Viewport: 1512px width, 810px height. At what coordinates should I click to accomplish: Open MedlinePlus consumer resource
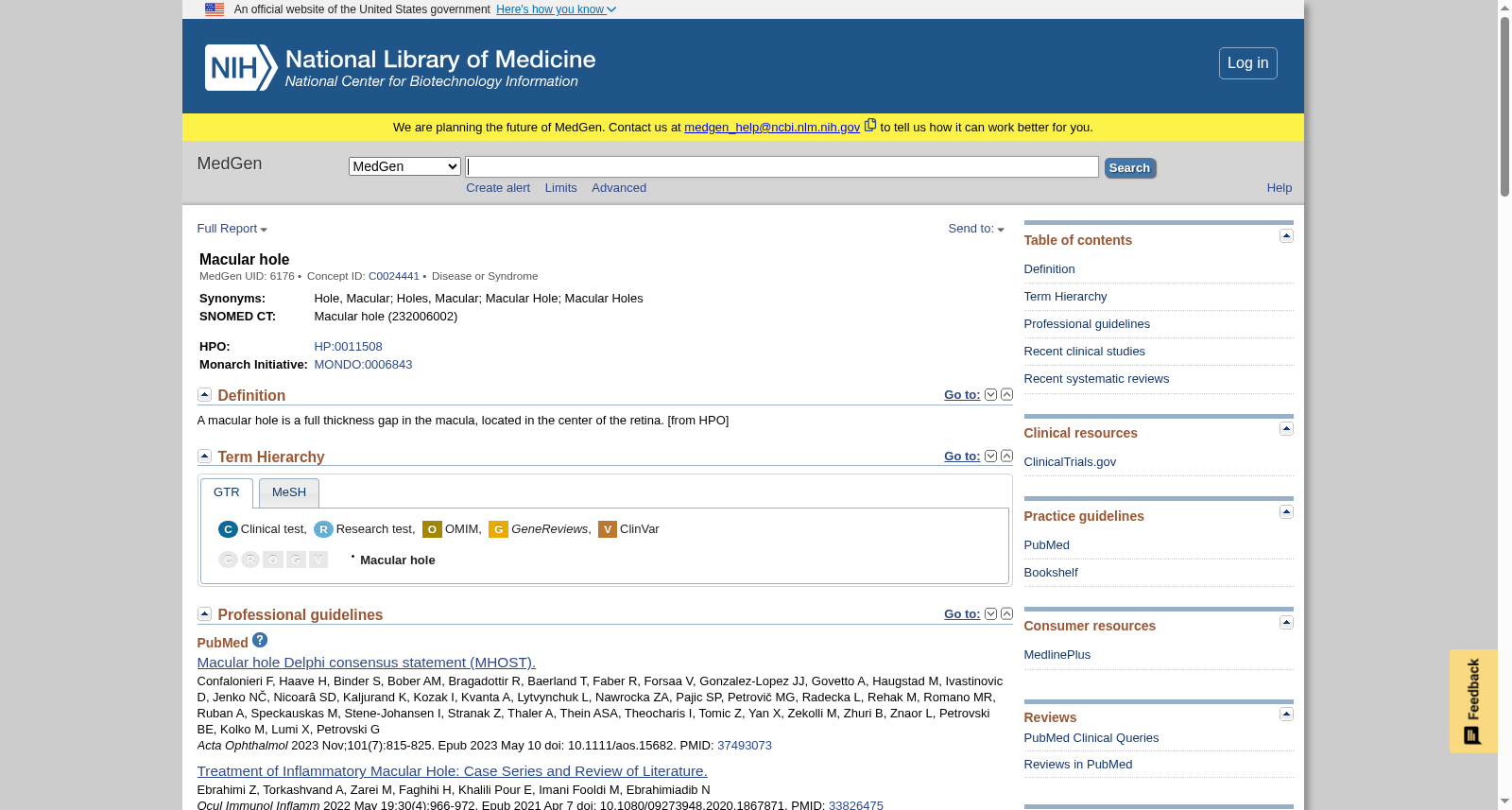point(1057,655)
